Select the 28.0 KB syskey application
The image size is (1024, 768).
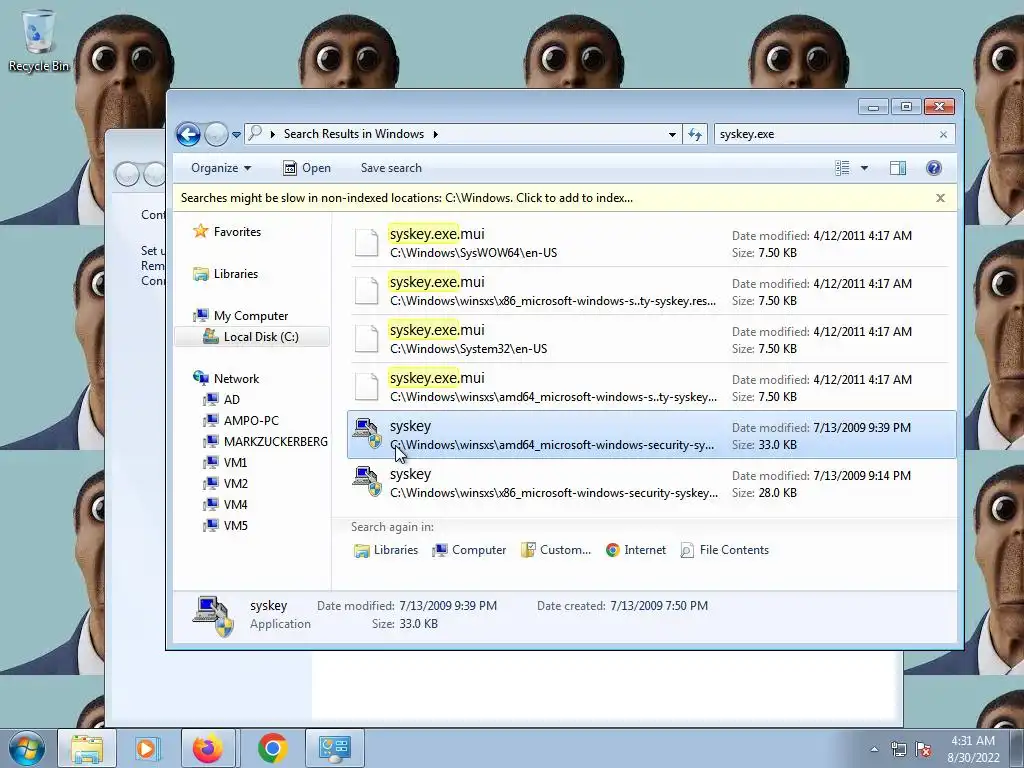(650, 483)
